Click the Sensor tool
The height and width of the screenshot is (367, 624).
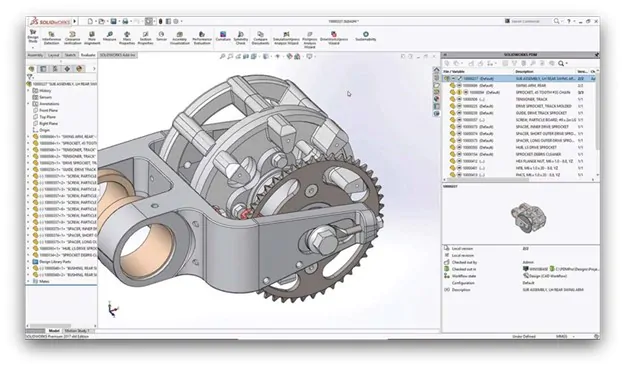point(161,36)
